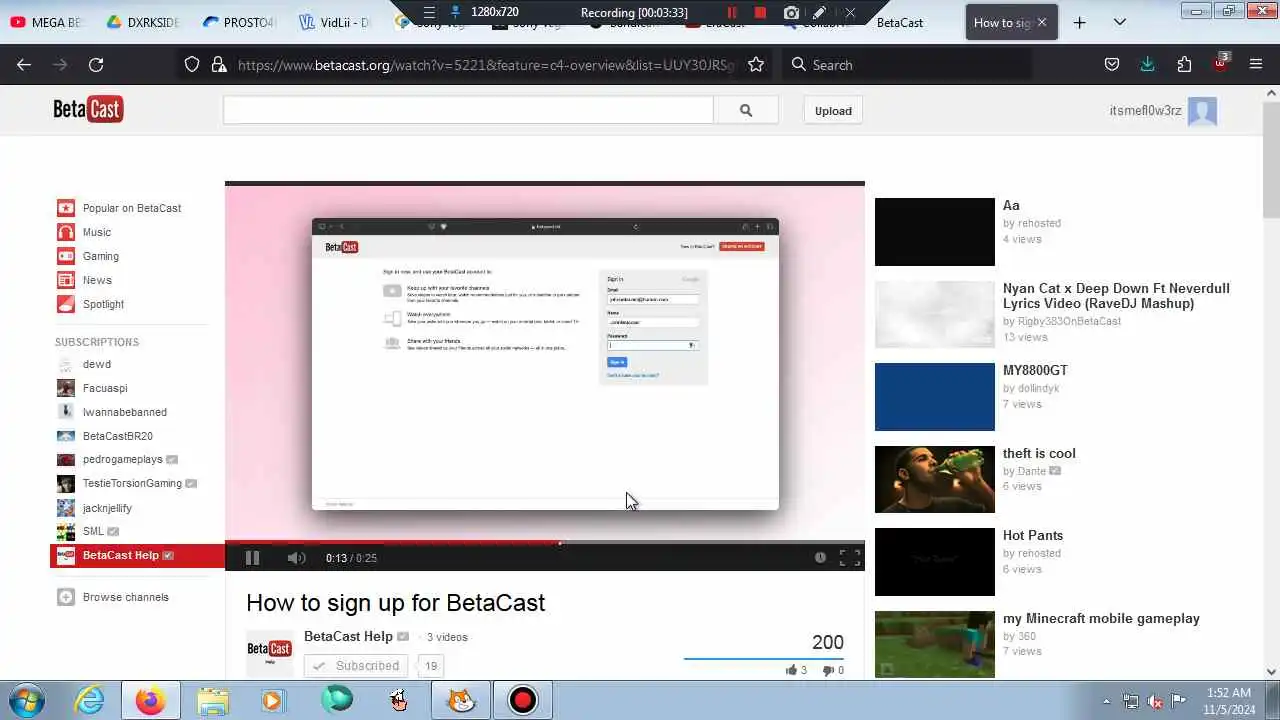This screenshot has width=1280, height=720.
Task: Open the Spotlight category
Action: click(103, 304)
